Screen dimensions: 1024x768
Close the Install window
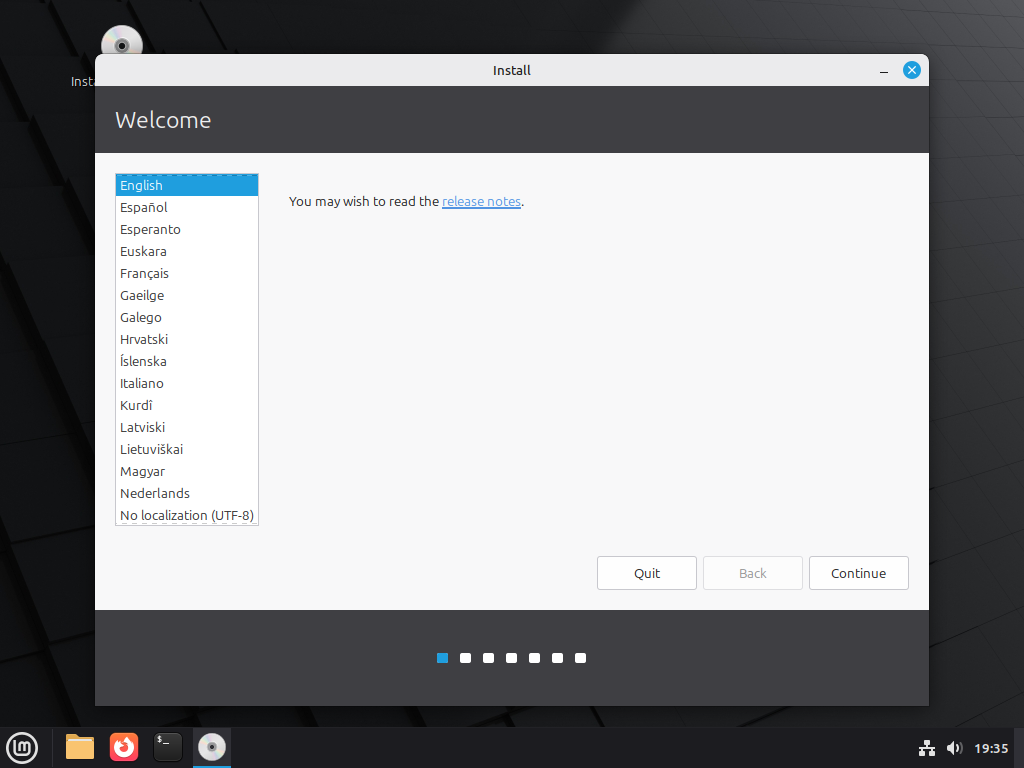pos(911,70)
